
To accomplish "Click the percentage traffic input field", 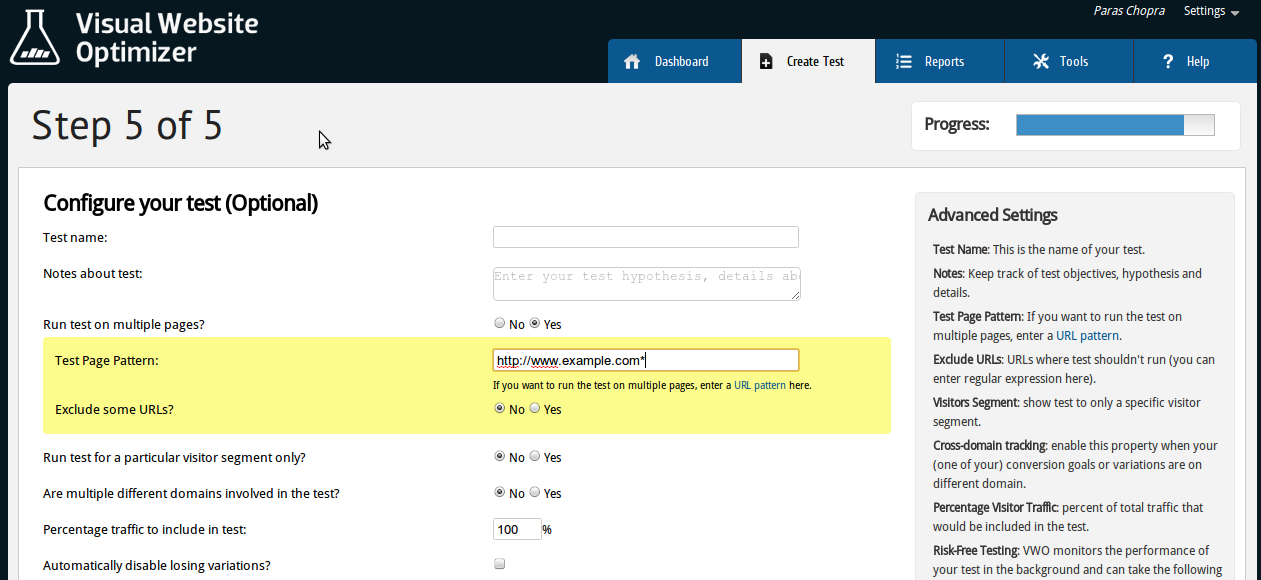I will (517, 529).
